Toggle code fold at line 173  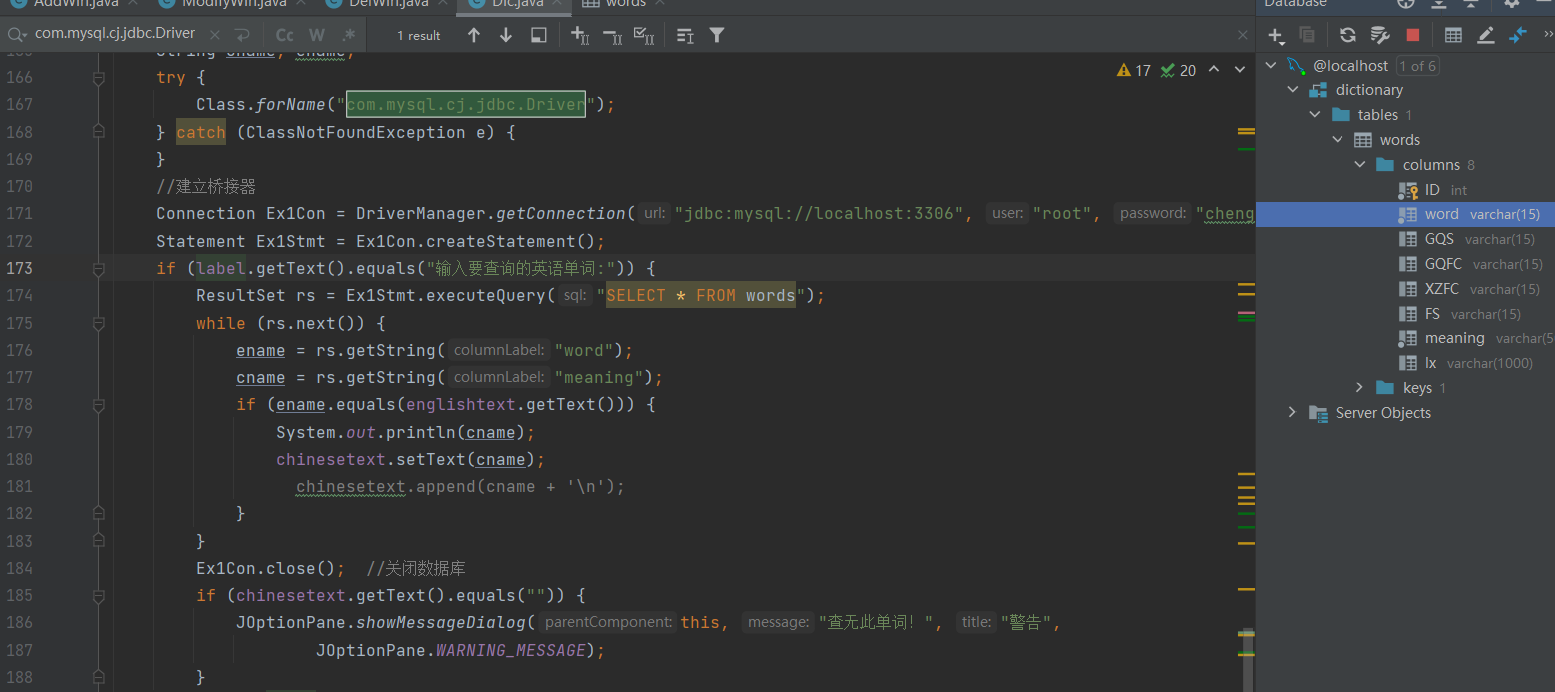click(98, 268)
